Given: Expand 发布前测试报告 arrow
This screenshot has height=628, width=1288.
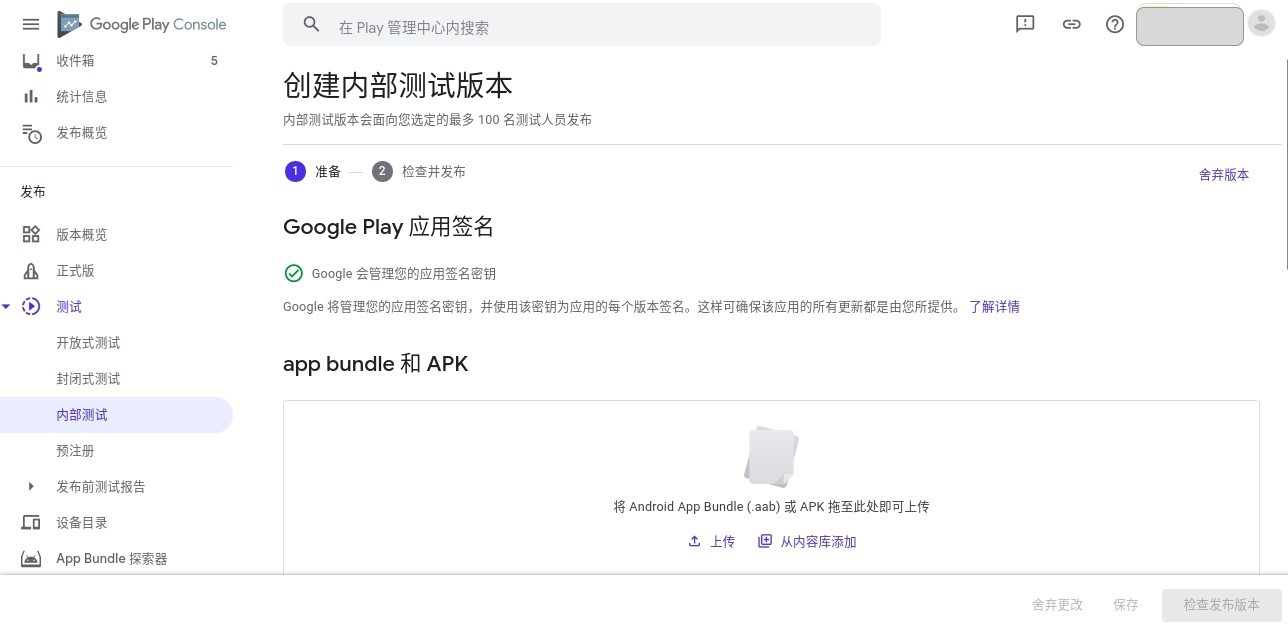Looking at the screenshot, I should click(31, 487).
